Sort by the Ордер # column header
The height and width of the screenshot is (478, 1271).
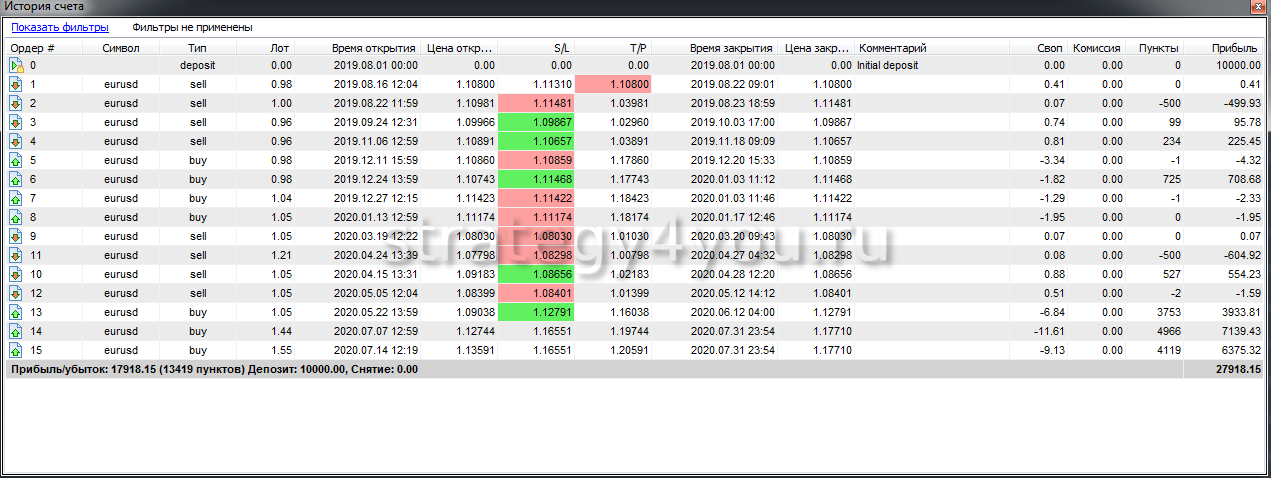pyautogui.click(x=33, y=47)
